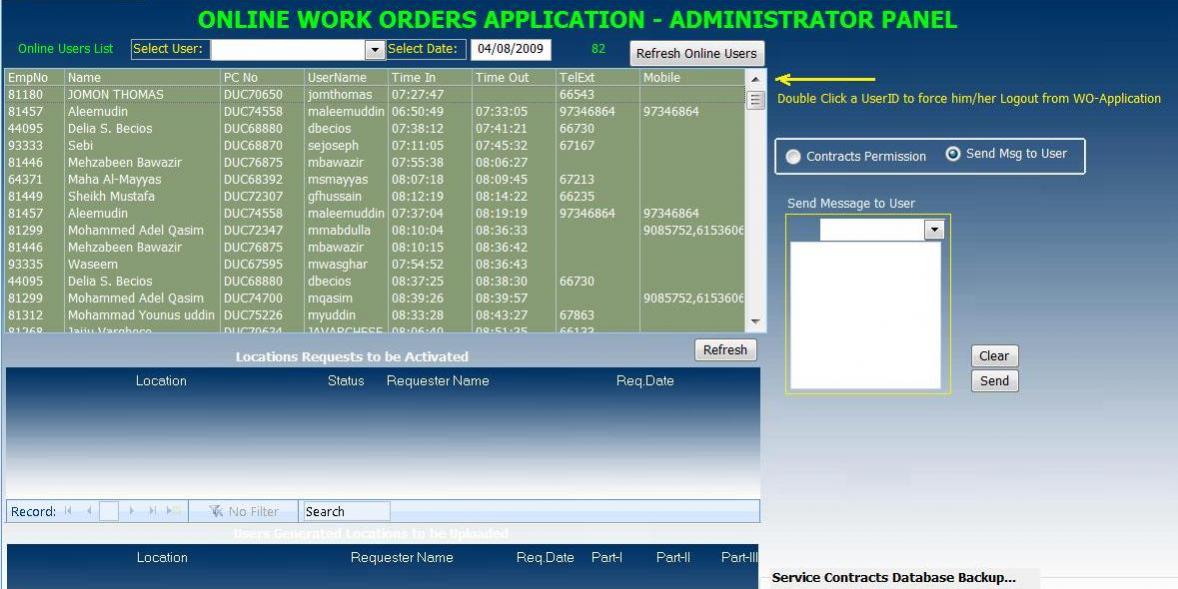Click scroll-up arrow of users list
Screen dimensions: 1178x589
(x=756, y=78)
